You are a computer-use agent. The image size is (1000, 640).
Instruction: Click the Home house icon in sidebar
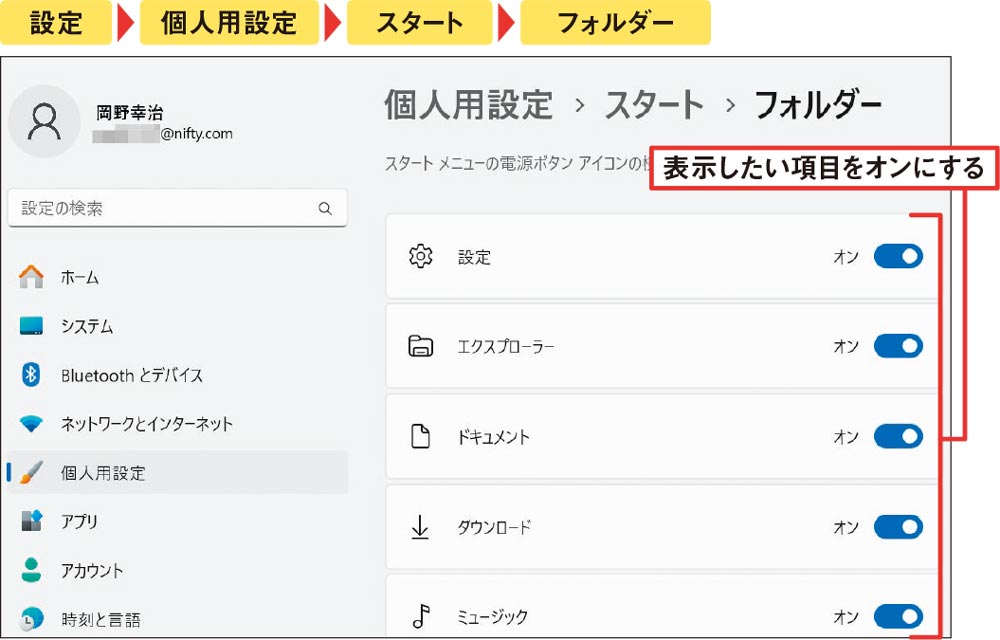(x=31, y=277)
